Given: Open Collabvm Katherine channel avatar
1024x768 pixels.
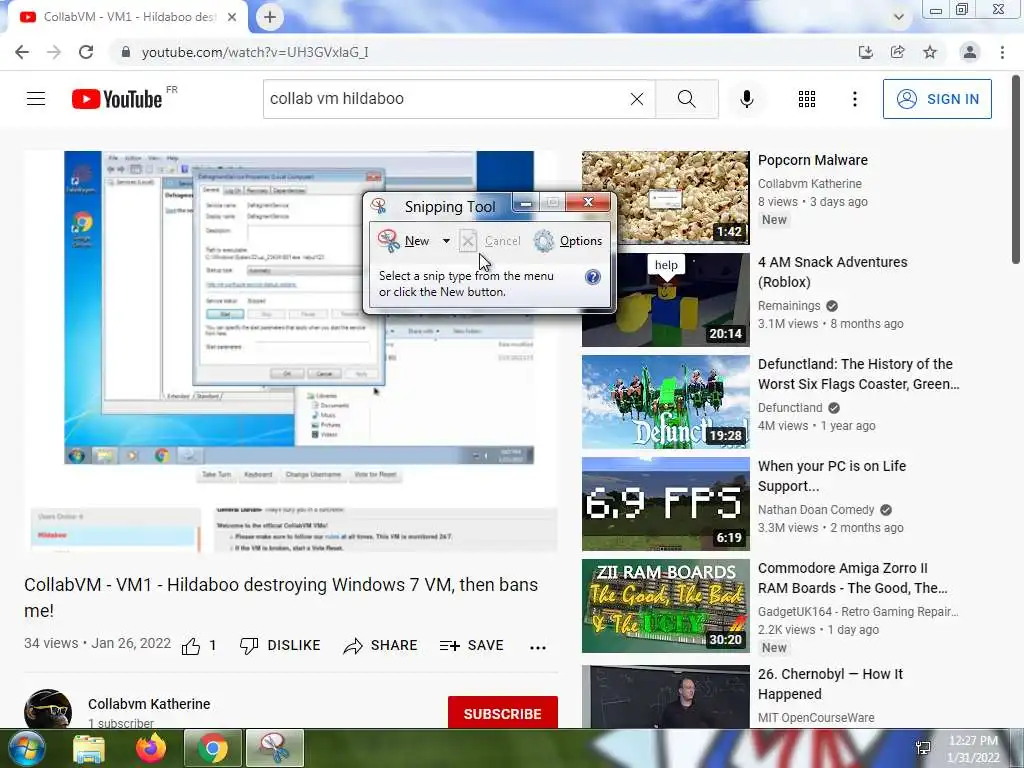Looking at the screenshot, I should click(x=48, y=710).
